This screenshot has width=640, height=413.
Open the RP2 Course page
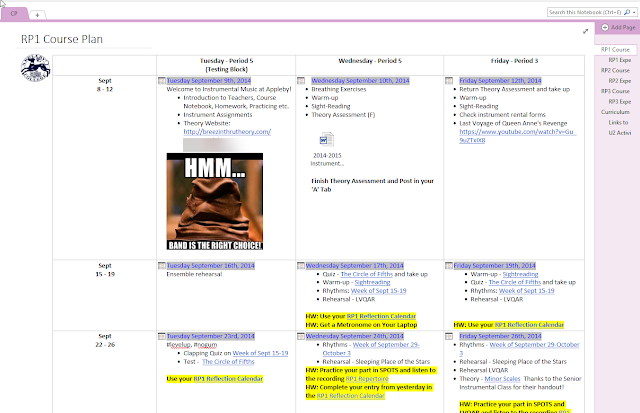tap(615, 70)
